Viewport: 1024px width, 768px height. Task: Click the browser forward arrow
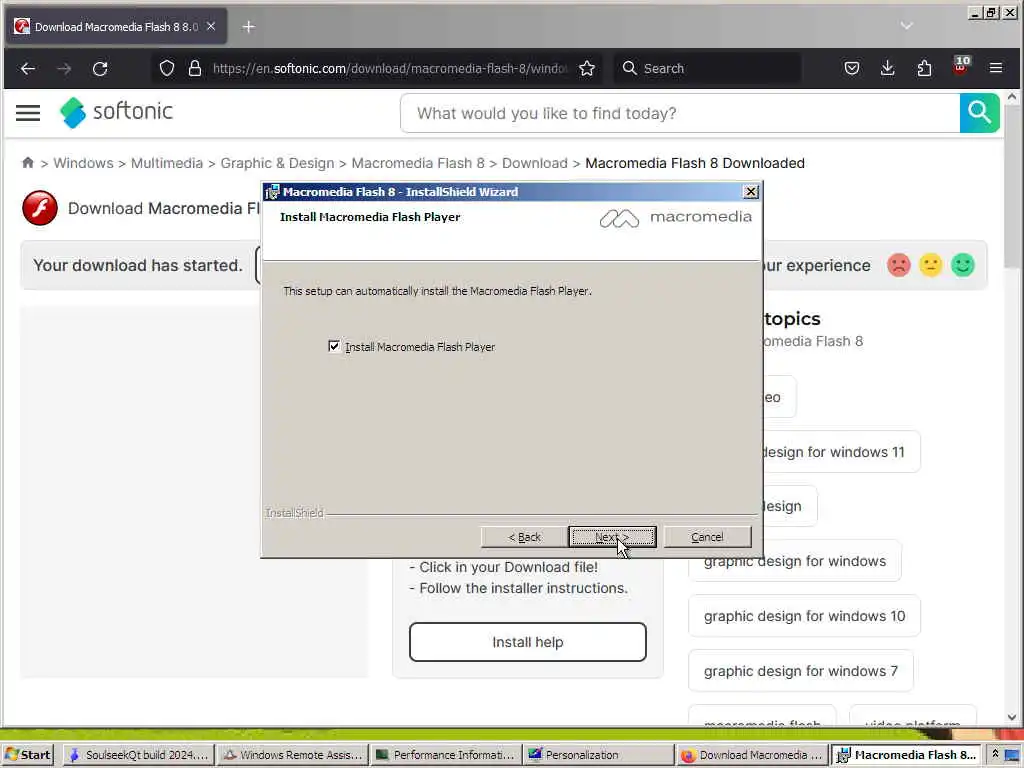[x=64, y=69]
